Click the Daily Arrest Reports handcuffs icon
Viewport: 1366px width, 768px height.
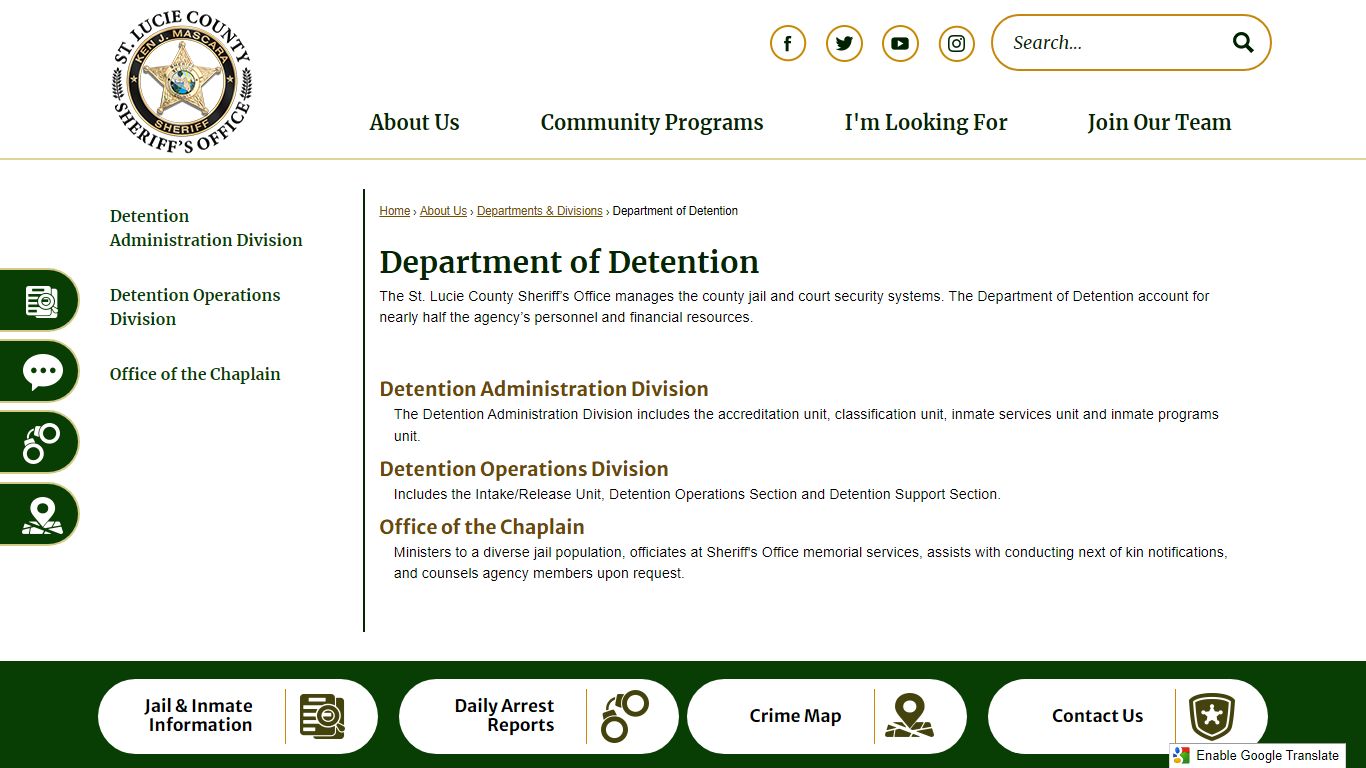point(625,716)
